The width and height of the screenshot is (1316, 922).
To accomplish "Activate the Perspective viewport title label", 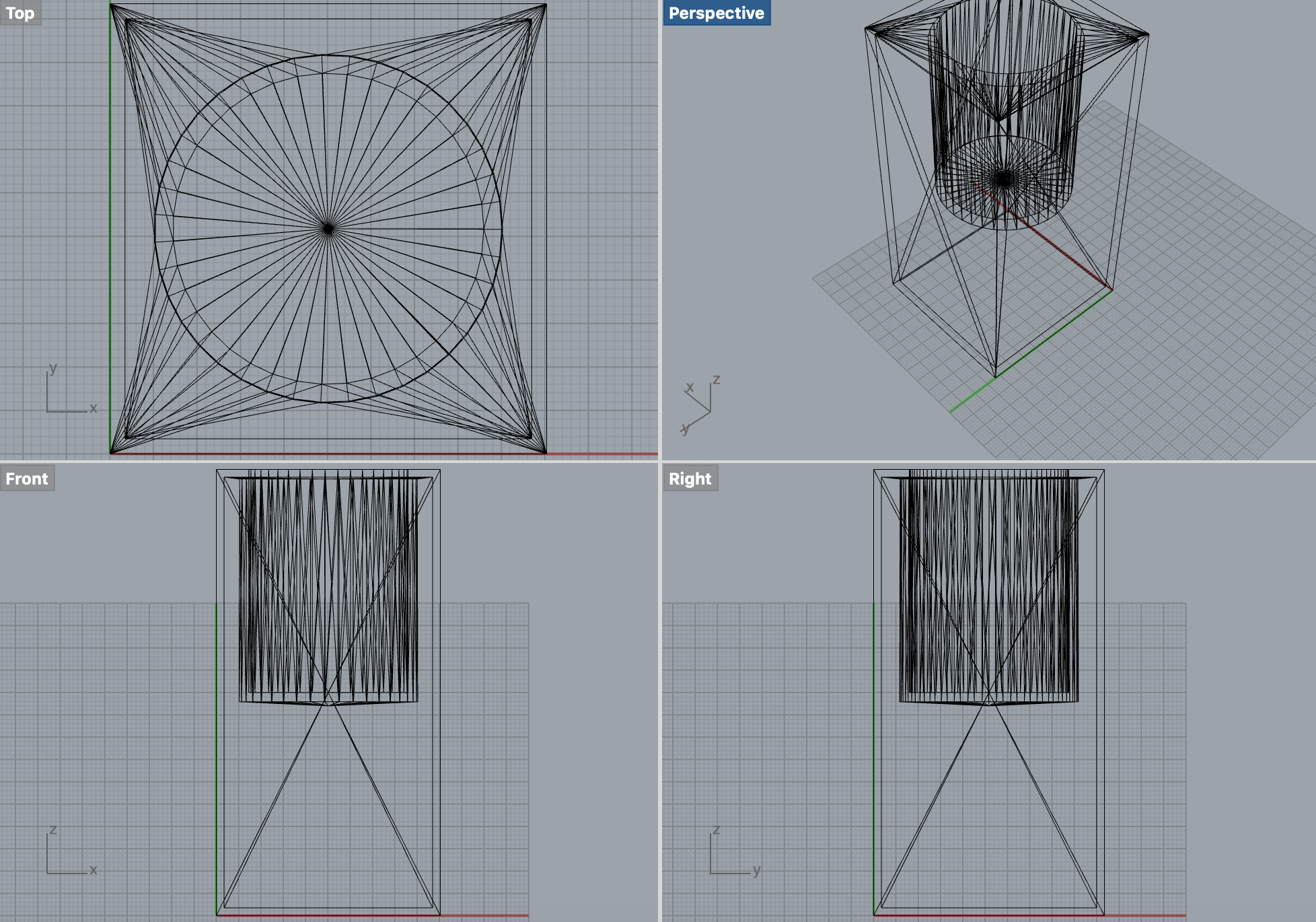I will coord(716,13).
